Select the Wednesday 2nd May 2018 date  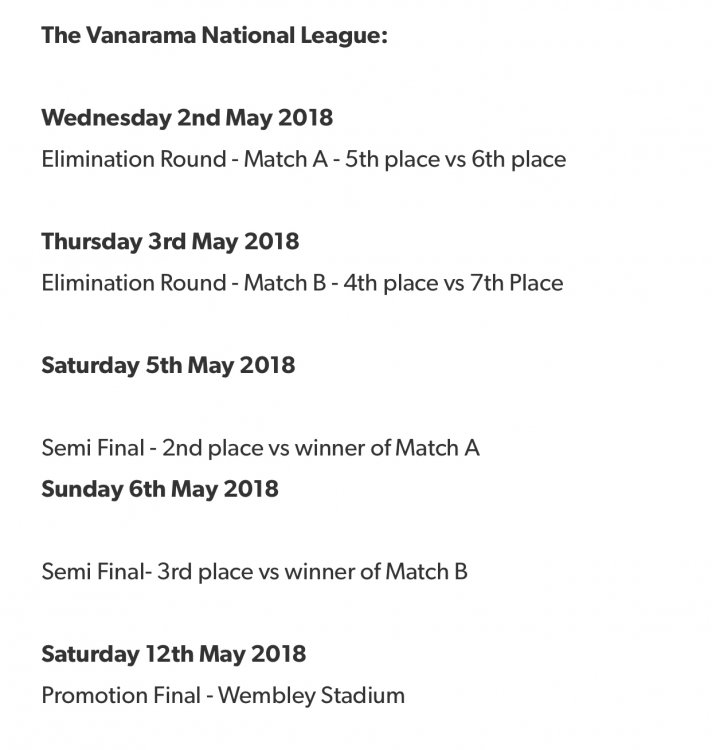[187, 117]
